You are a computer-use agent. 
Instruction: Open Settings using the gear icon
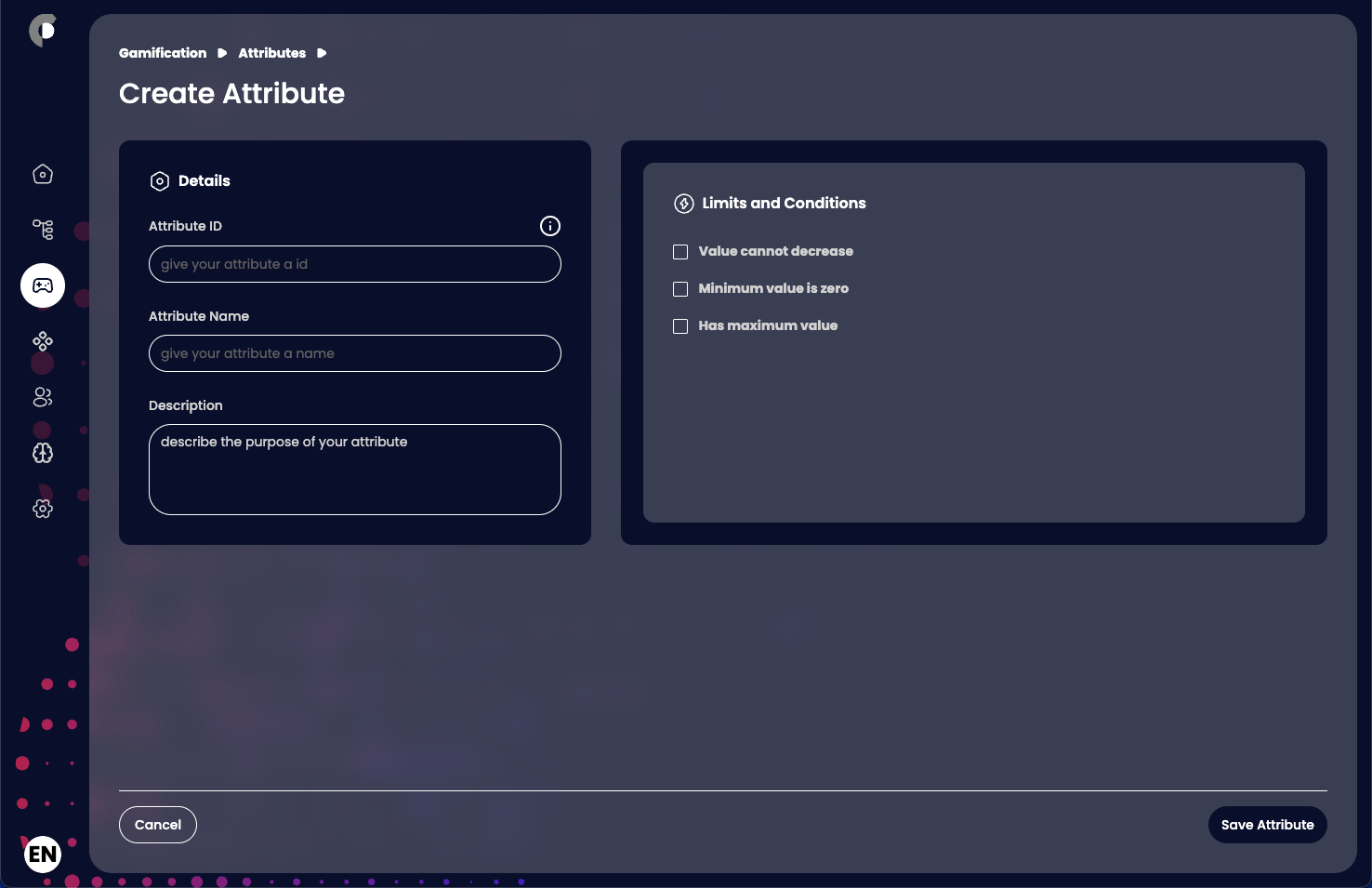tap(42, 509)
